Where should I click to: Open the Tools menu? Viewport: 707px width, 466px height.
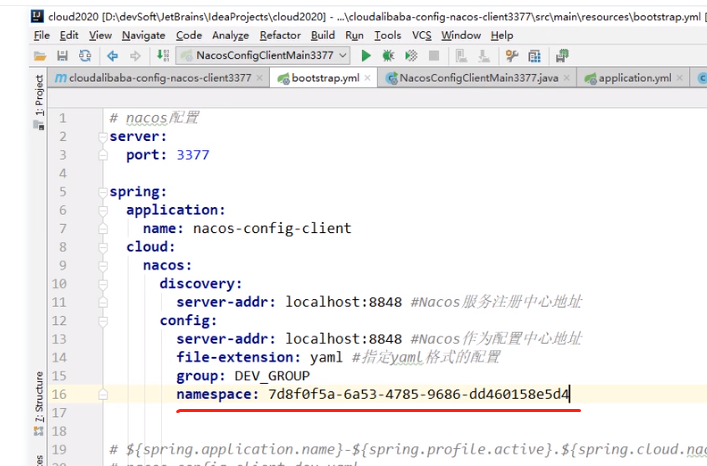(x=387, y=36)
